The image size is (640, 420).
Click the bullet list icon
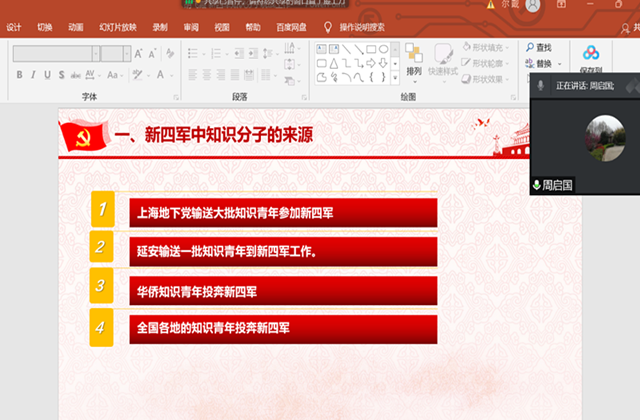point(193,52)
